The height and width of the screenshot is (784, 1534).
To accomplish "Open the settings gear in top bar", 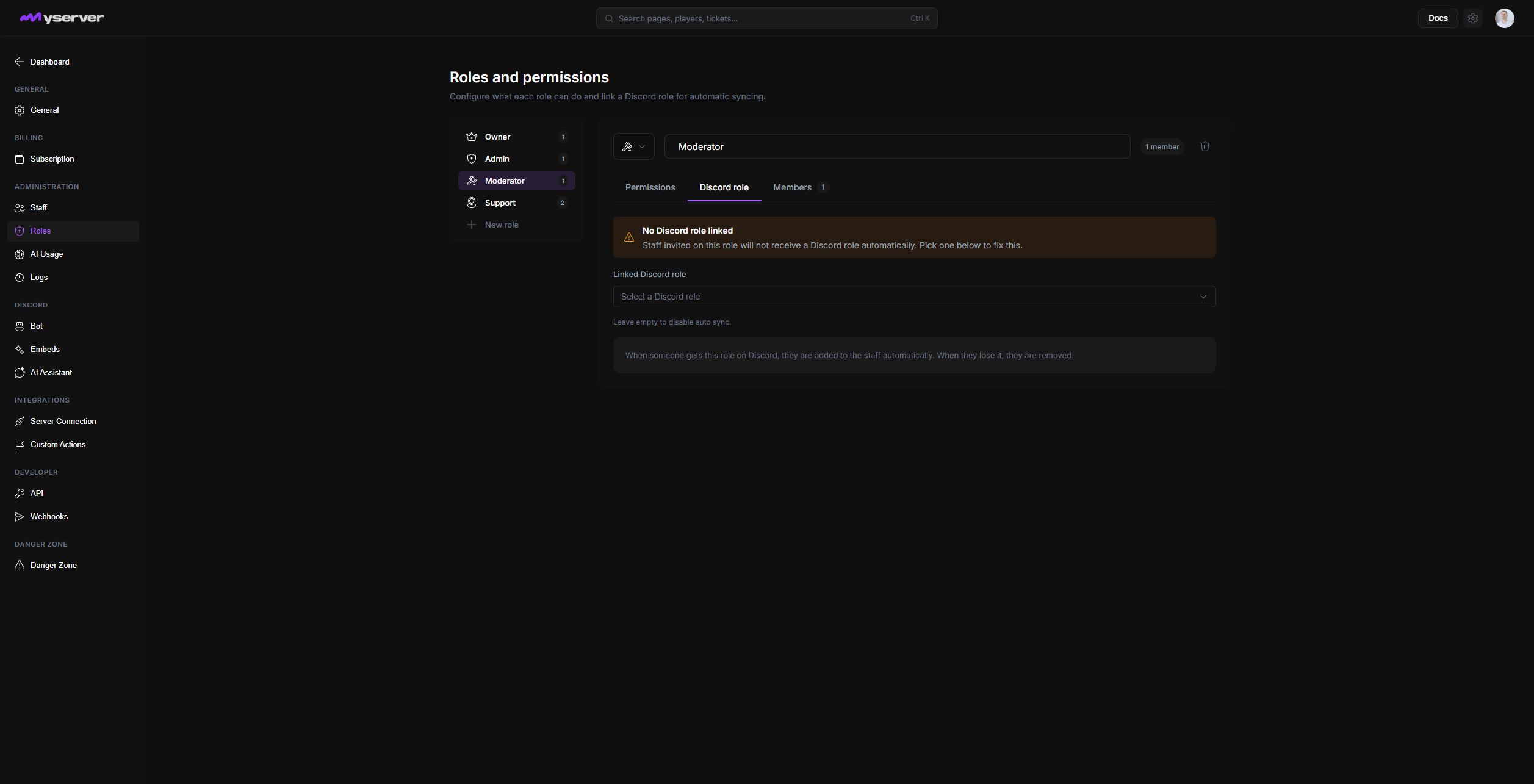I will (x=1472, y=18).
